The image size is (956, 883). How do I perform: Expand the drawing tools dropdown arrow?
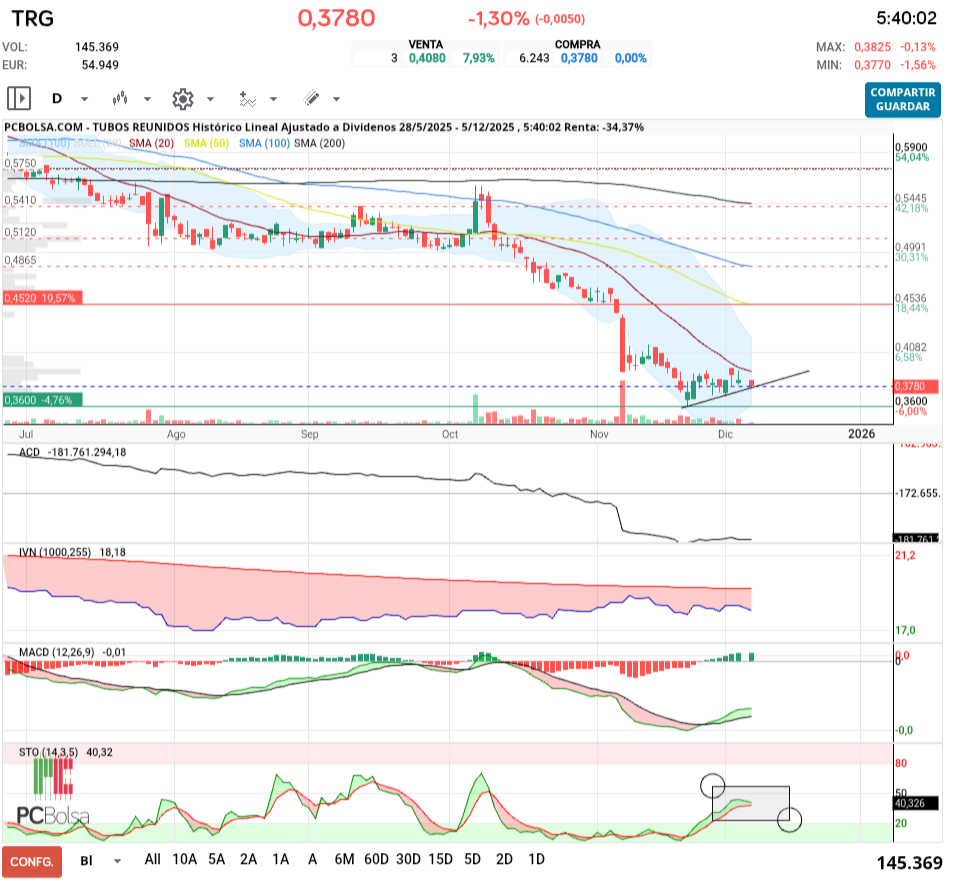tap(336, 99)
